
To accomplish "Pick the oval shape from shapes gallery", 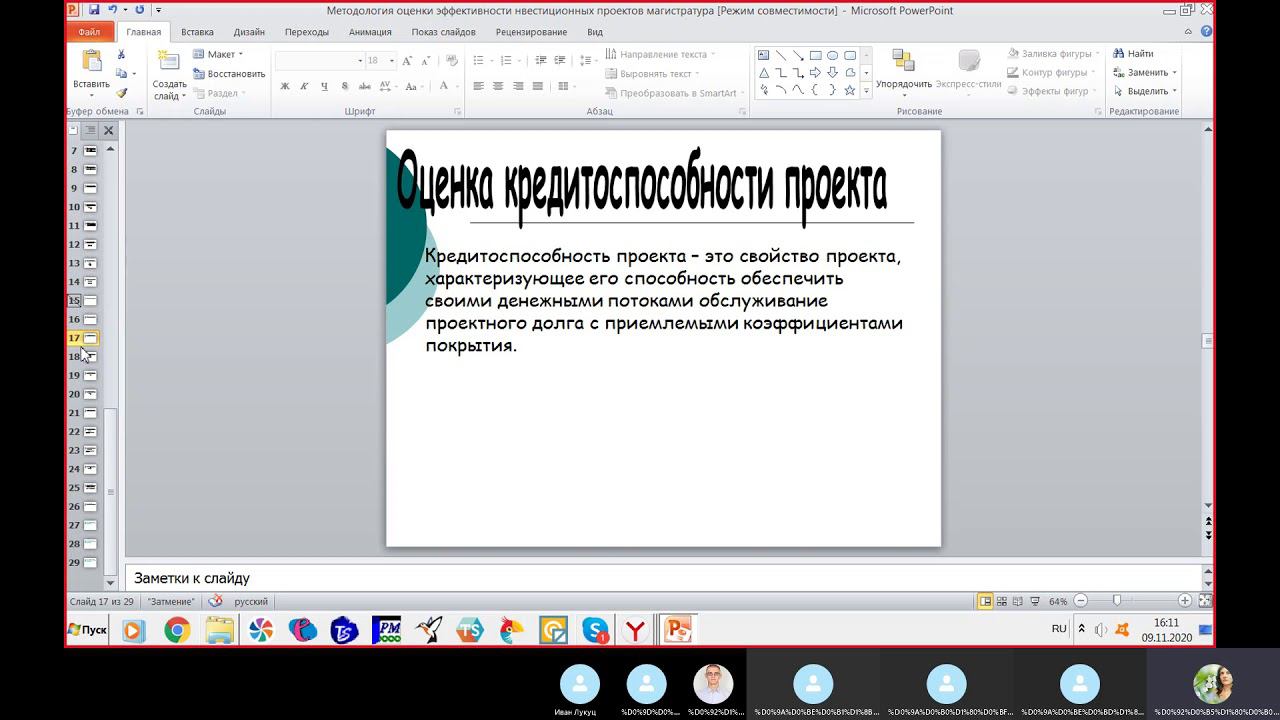I will point(832,56).
